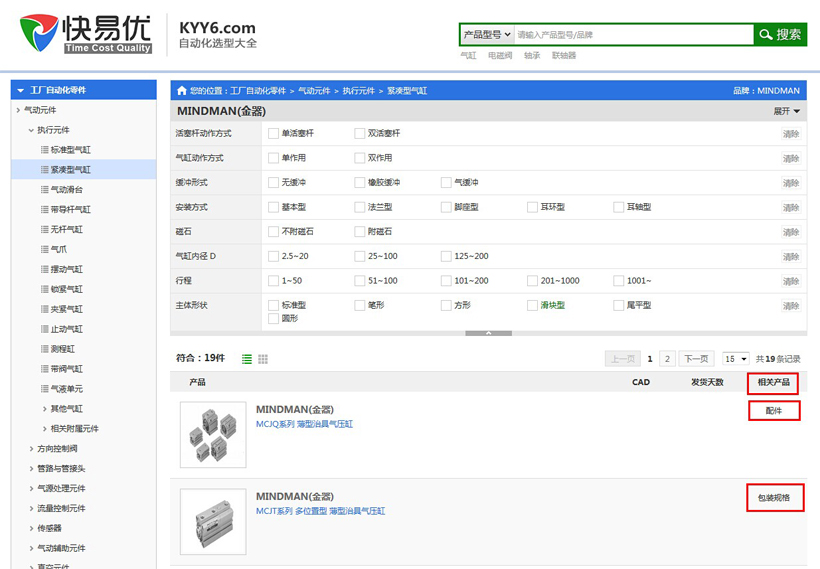Collapse the 执行元件 tree node

(x=31, y=130)
